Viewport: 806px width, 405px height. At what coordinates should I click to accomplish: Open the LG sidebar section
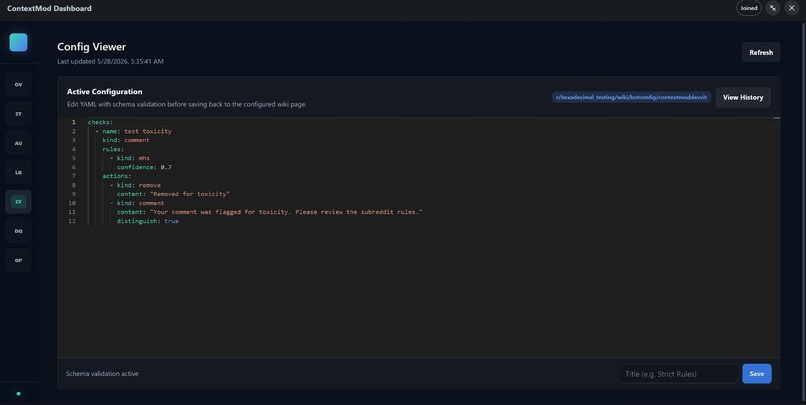19,172
